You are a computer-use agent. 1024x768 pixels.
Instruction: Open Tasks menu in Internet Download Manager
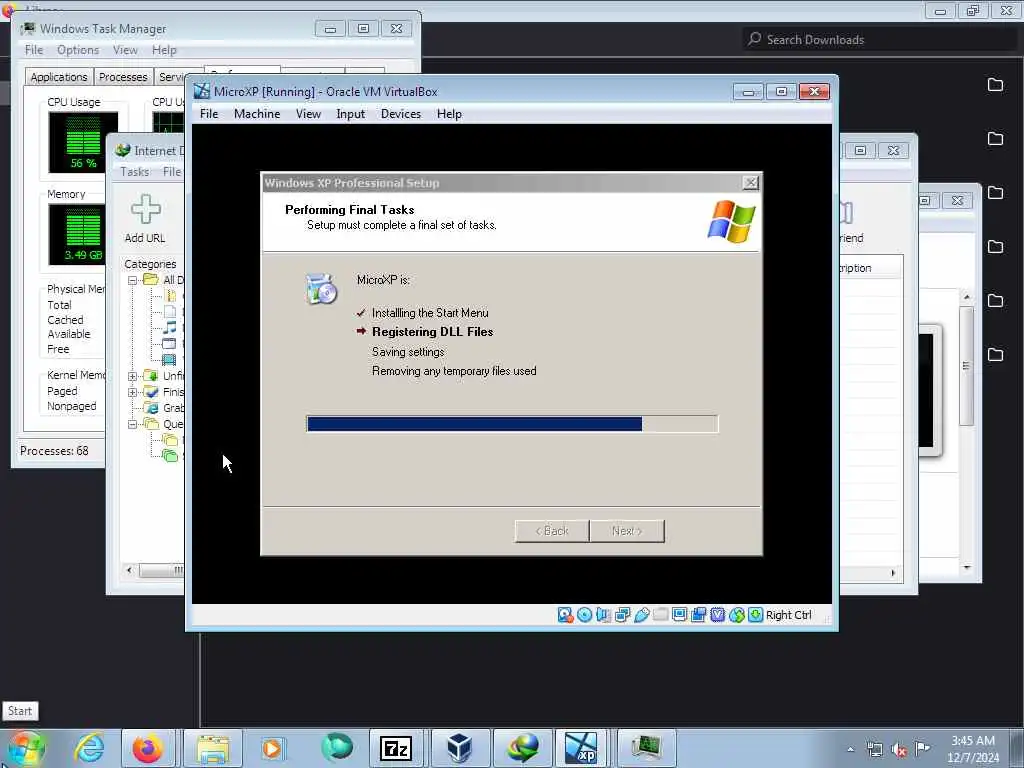tap(134, 172)
